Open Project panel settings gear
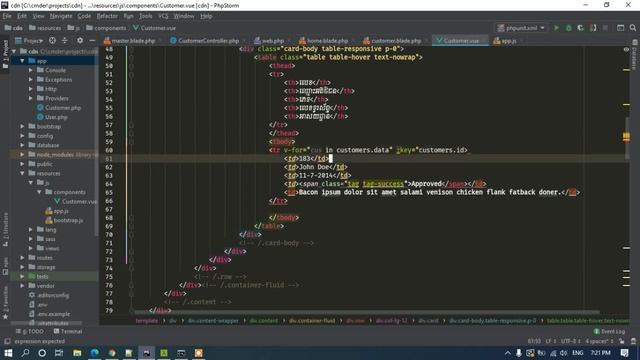This screenshot has height=360, width=640. [x=80, y=40]
